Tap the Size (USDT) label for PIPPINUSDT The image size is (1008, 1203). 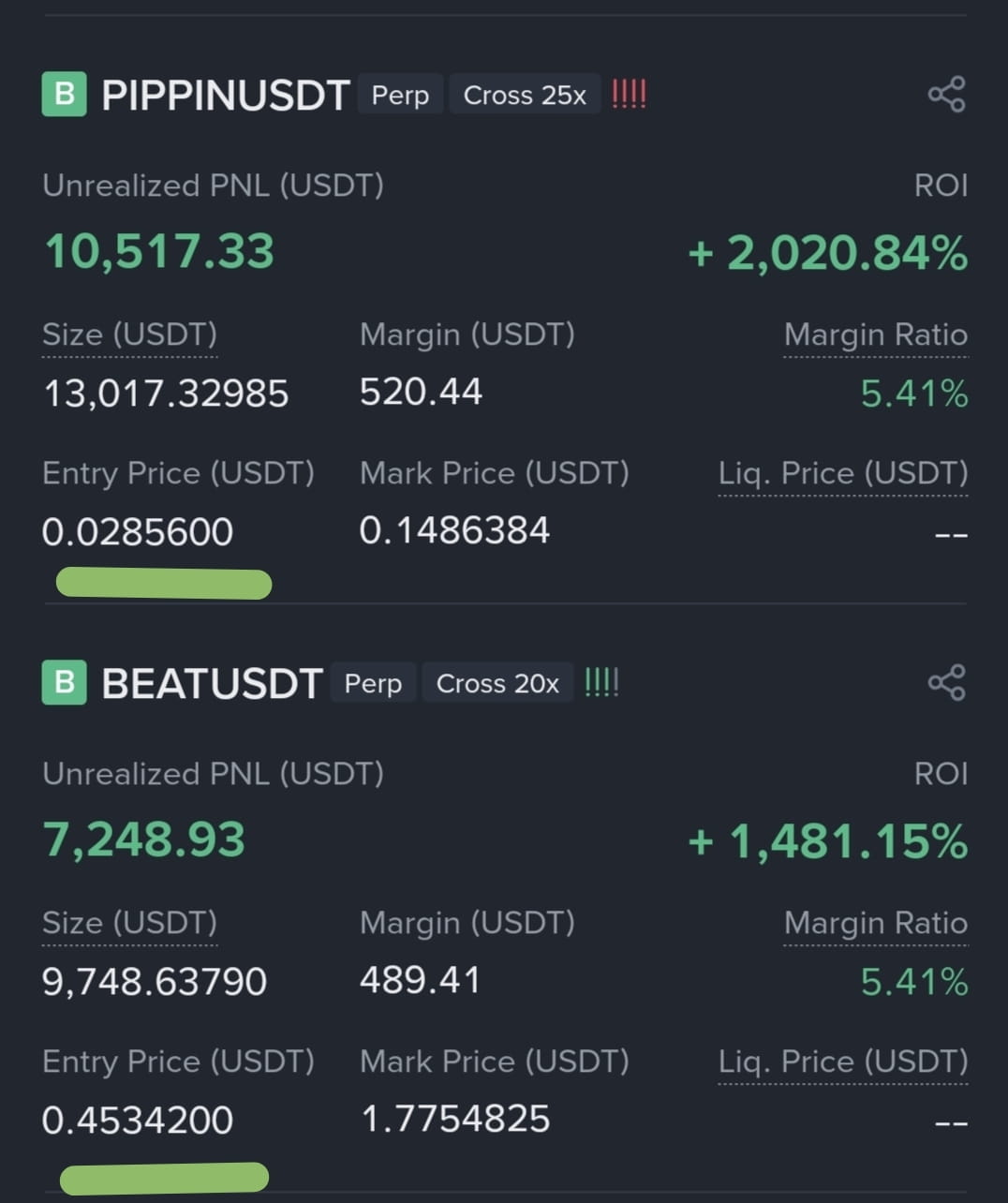(x=129, y=334)
